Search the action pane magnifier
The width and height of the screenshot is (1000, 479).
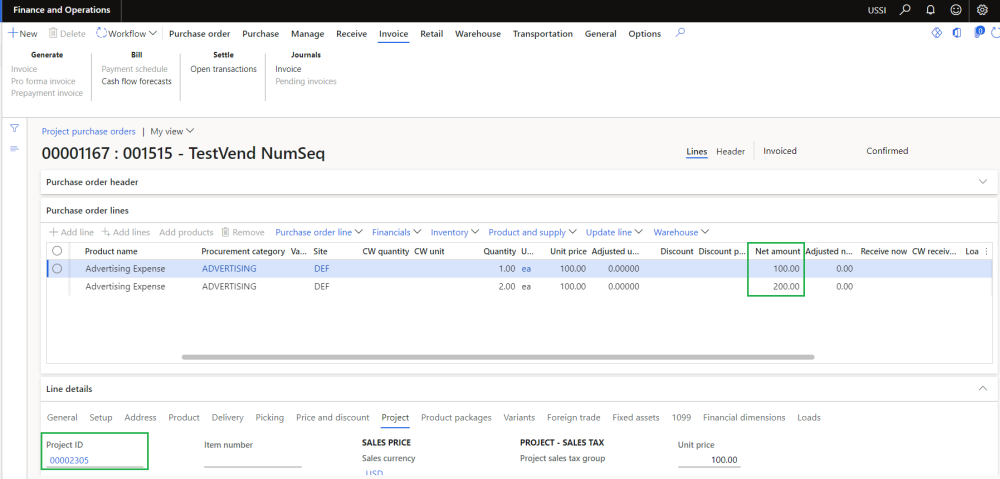click(x=680, y=33)
